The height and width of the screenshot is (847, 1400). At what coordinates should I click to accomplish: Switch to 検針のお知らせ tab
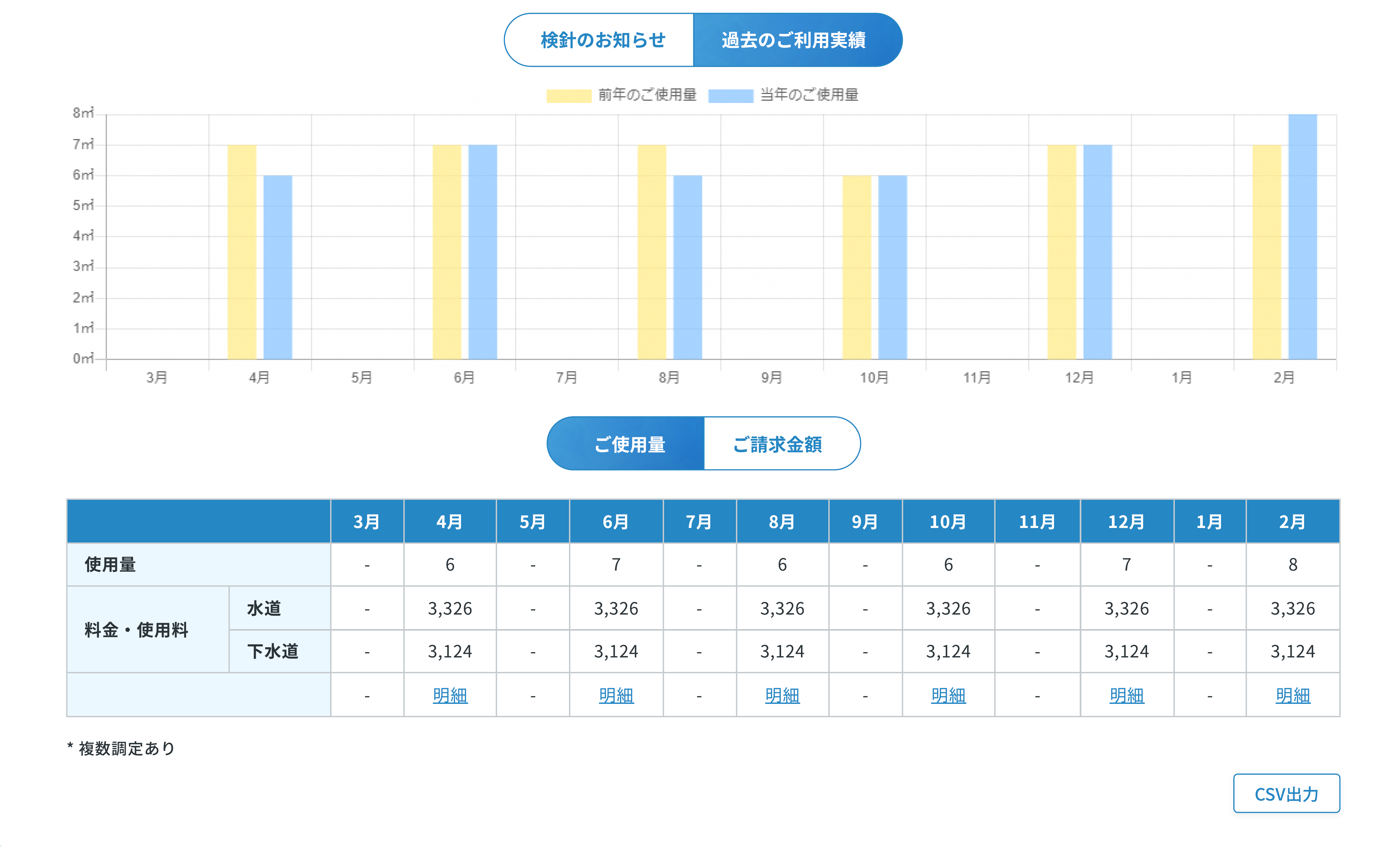click(x=599, y=40)
